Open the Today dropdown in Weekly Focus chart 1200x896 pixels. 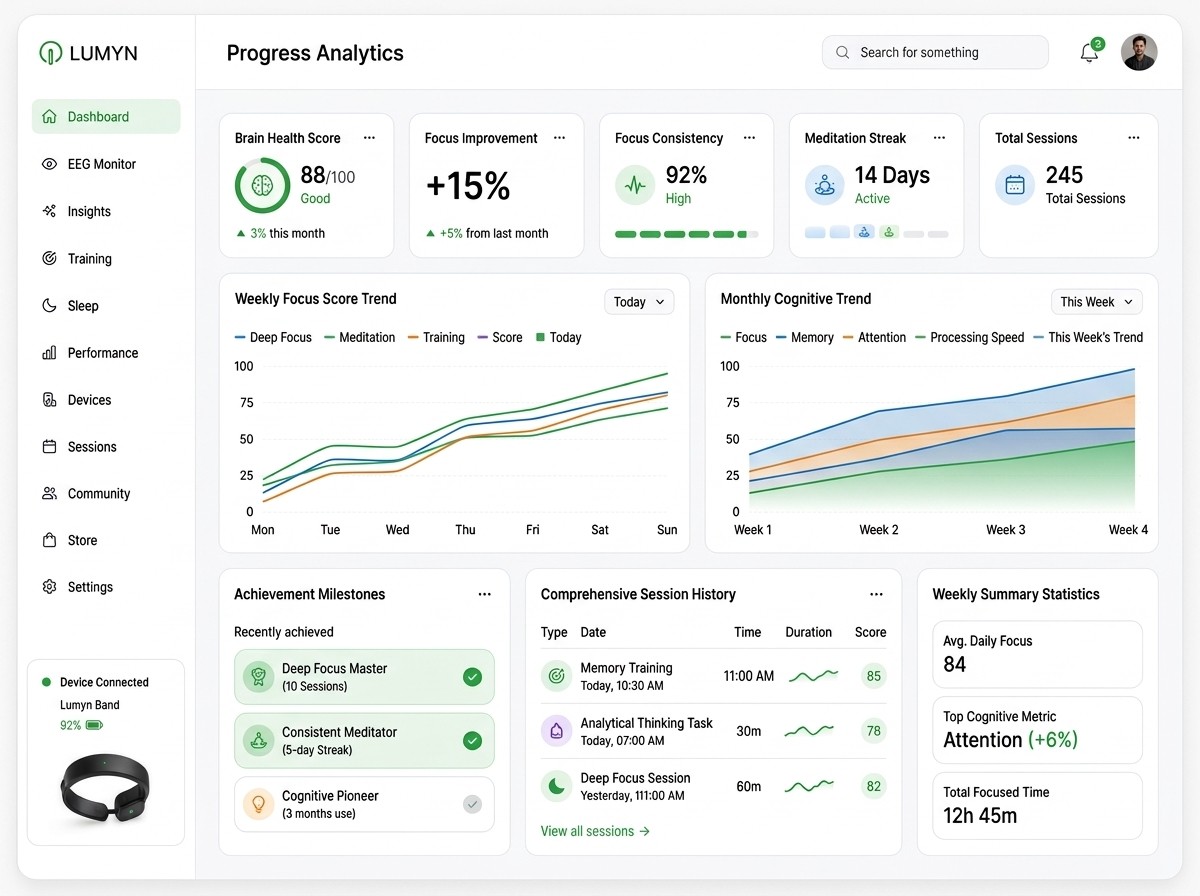(x=639, y=302)
